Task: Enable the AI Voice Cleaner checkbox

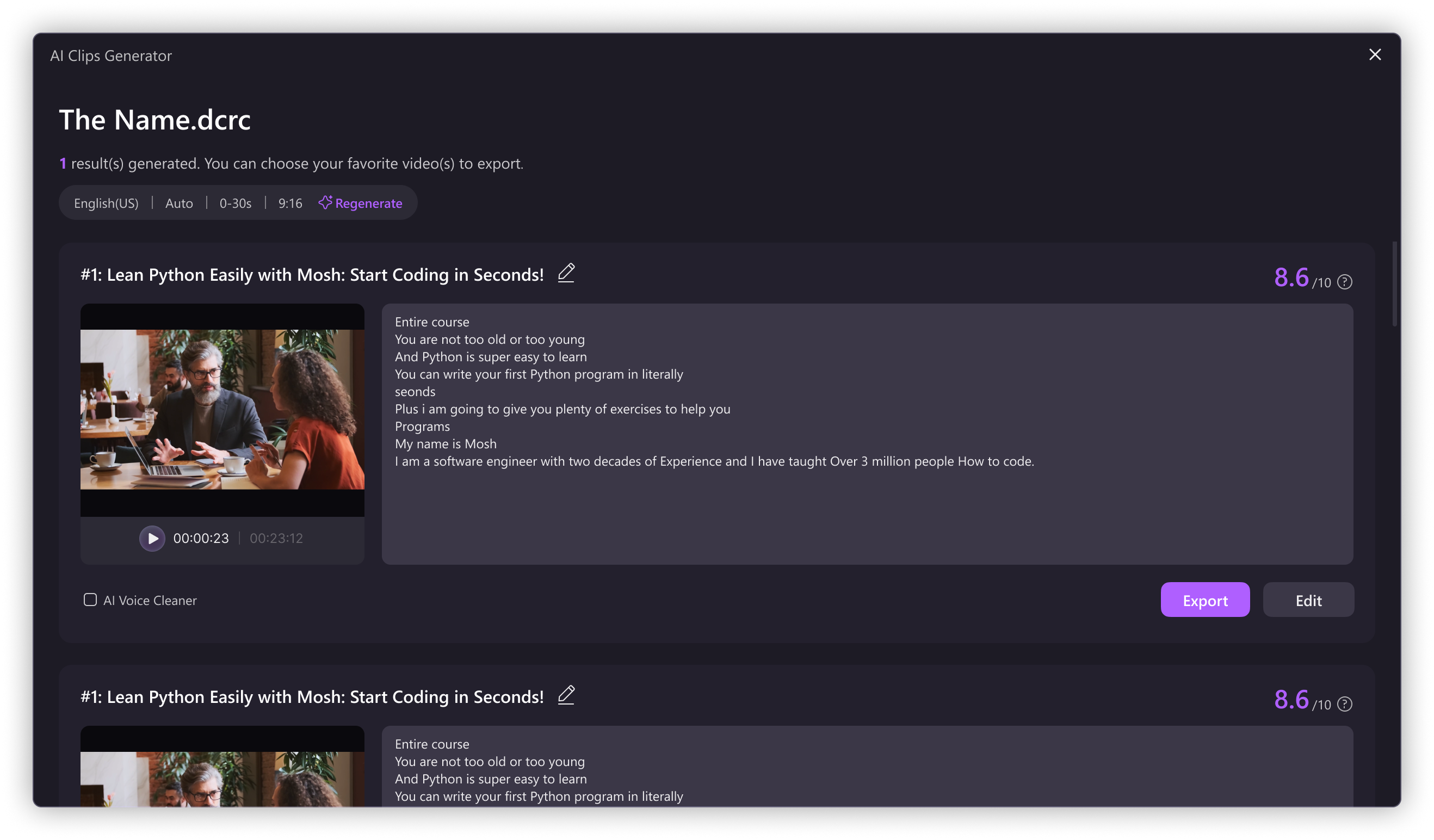Action: pos(90,600)
